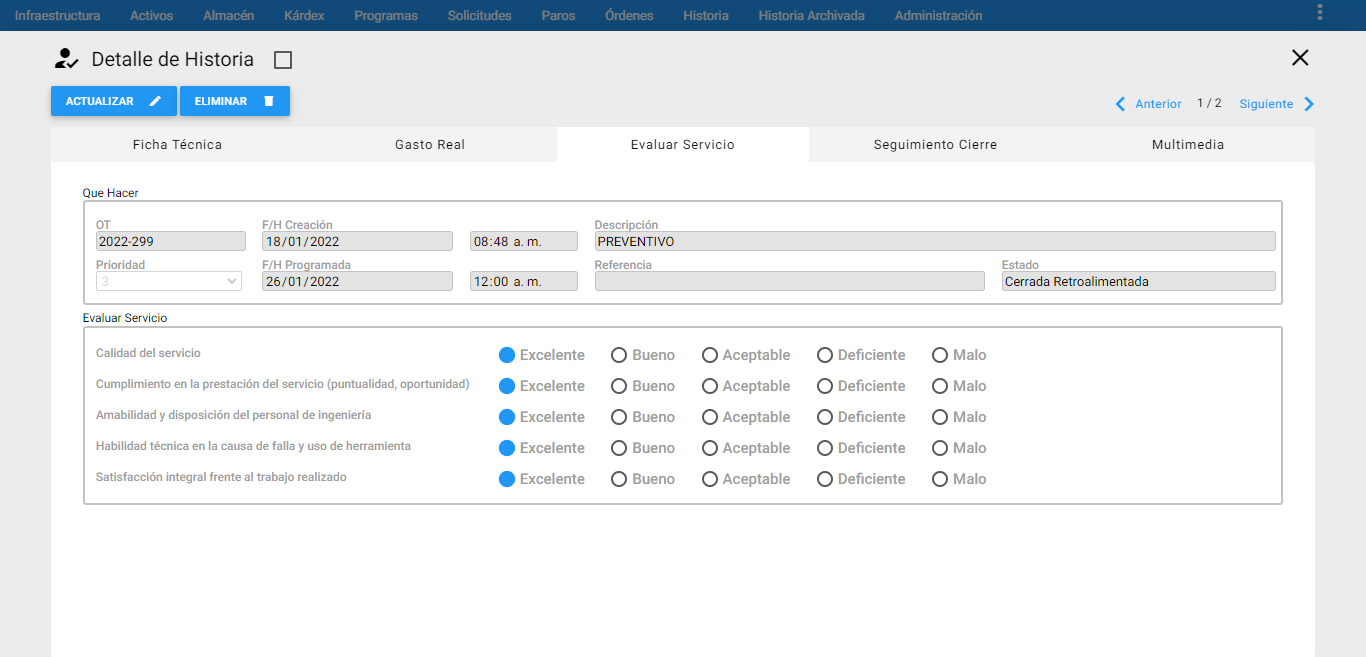Image resolution: width=1366 pixels, height=657 pixels.
Task: Select Excelente for Satisfacción integral
Action: pos(507,479)
